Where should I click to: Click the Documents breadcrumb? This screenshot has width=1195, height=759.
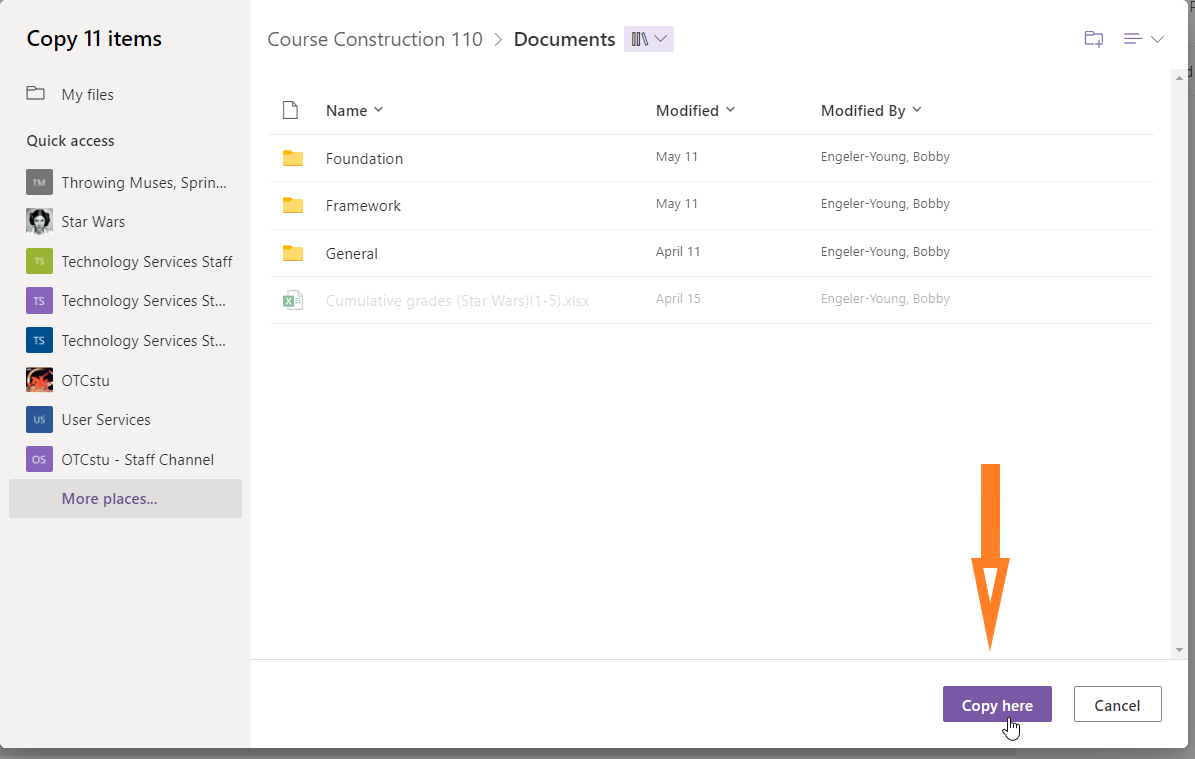(x=564, y=39)
